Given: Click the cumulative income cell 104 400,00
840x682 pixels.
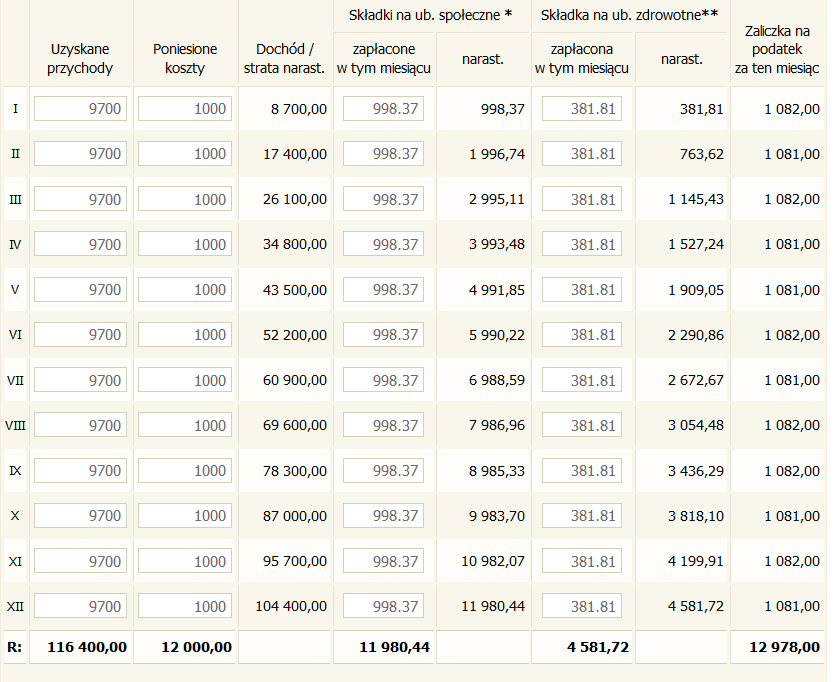Looking at the screenshot, I should (285, 606).
